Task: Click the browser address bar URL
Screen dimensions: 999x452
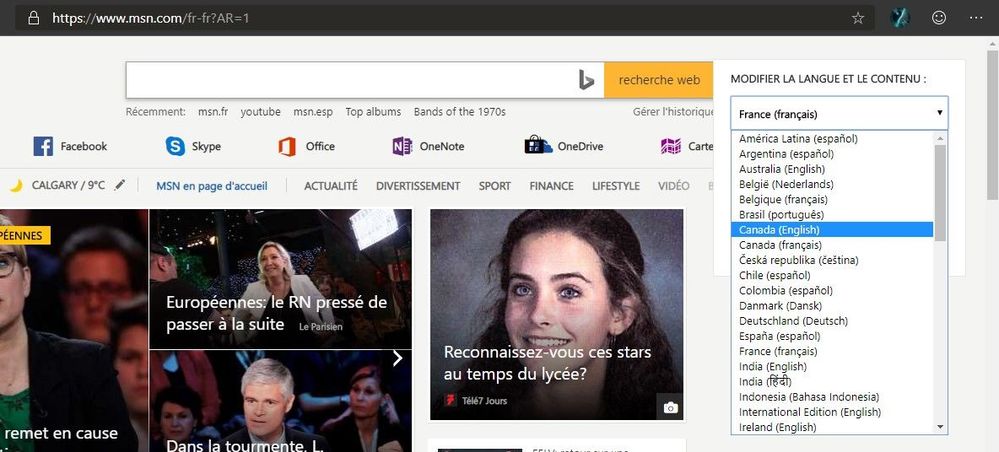Action: (x=150, y=18)
